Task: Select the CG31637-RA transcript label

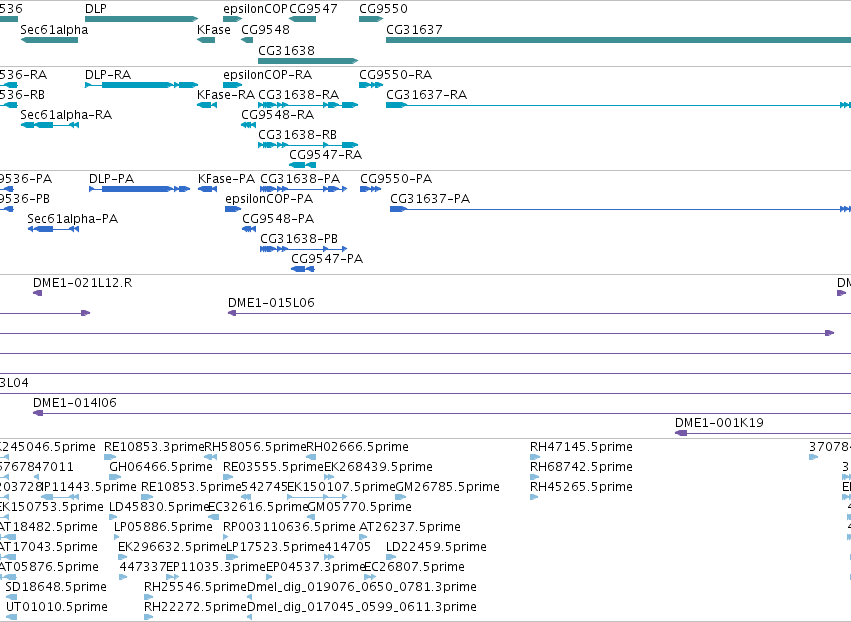Action: pos(427,95)
